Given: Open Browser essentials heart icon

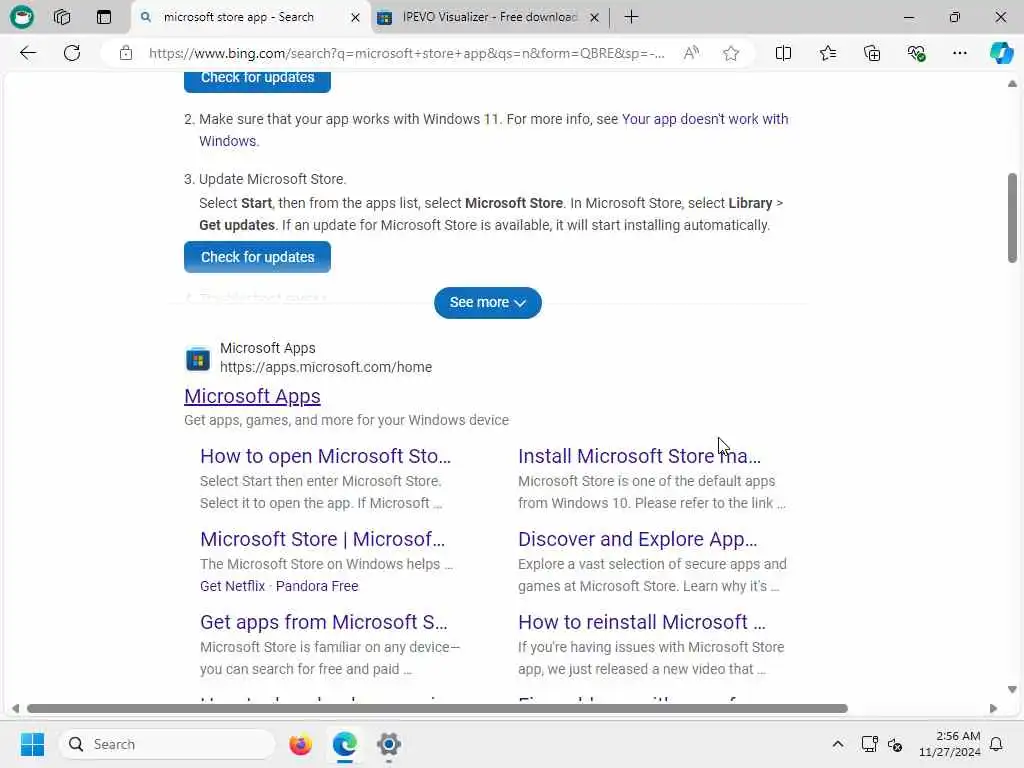Looking at the screenshot, I should [x=916, y=53].
